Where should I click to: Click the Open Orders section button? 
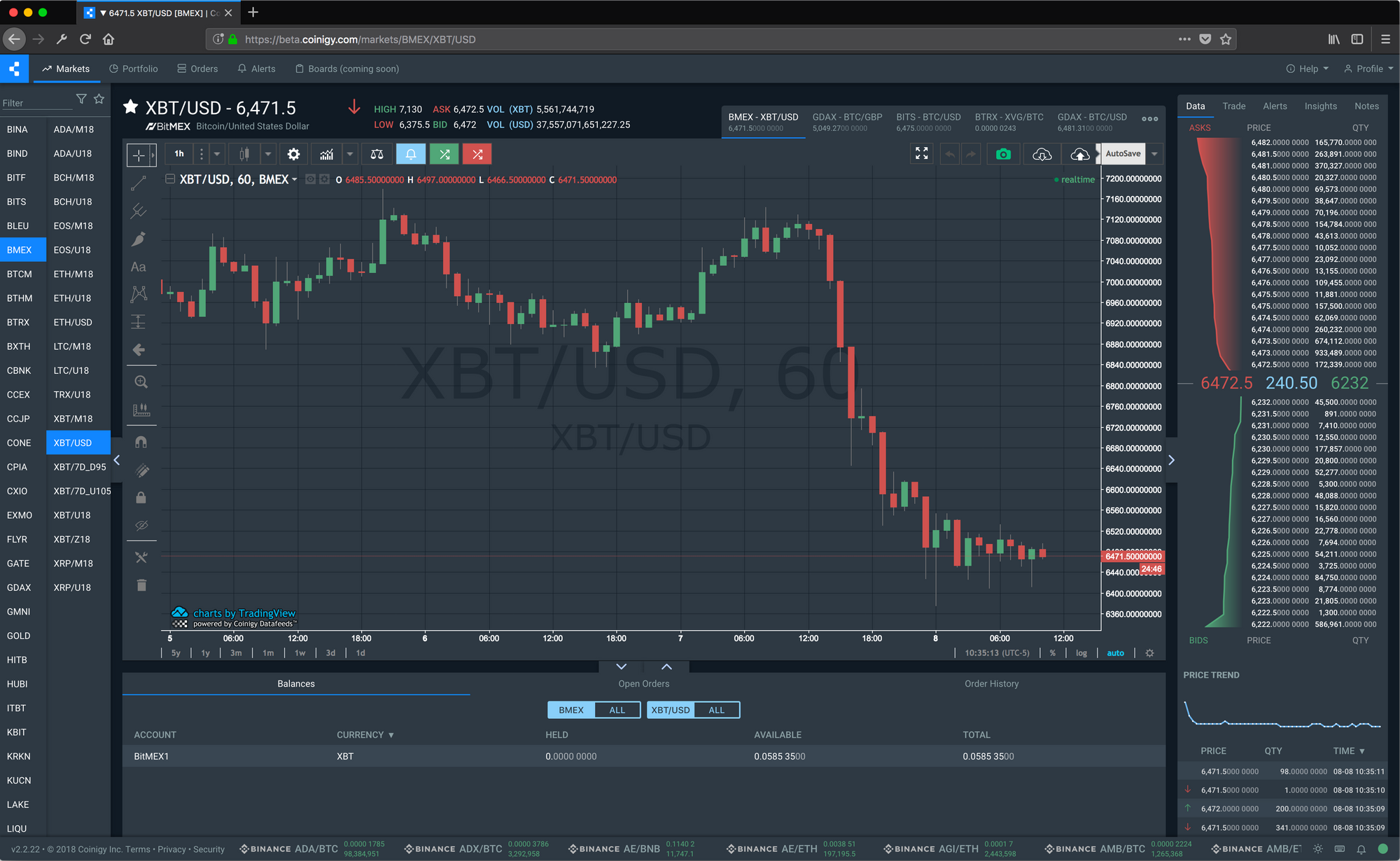click(x=644, y=683)
